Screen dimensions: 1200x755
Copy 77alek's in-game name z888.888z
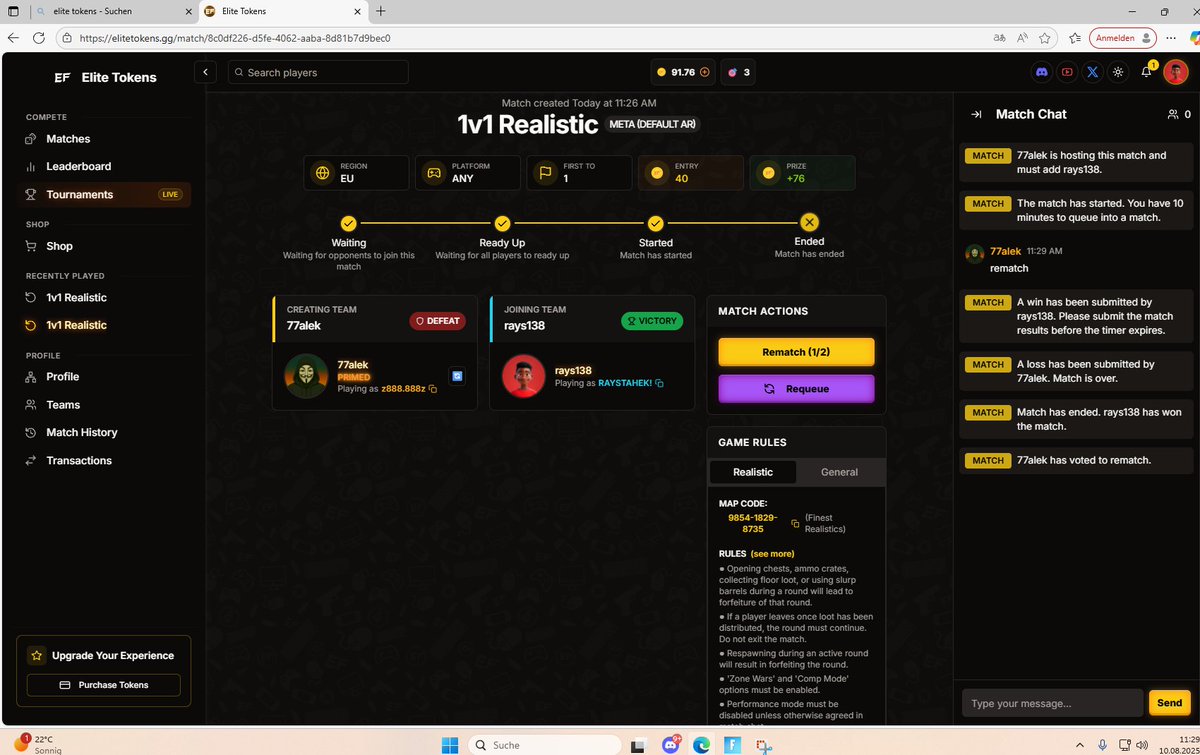[x=433, y=388]
